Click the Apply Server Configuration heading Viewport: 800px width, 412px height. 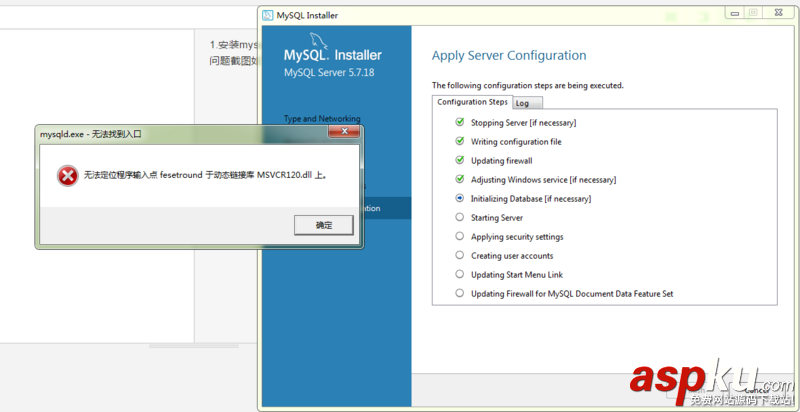[509, 55]
